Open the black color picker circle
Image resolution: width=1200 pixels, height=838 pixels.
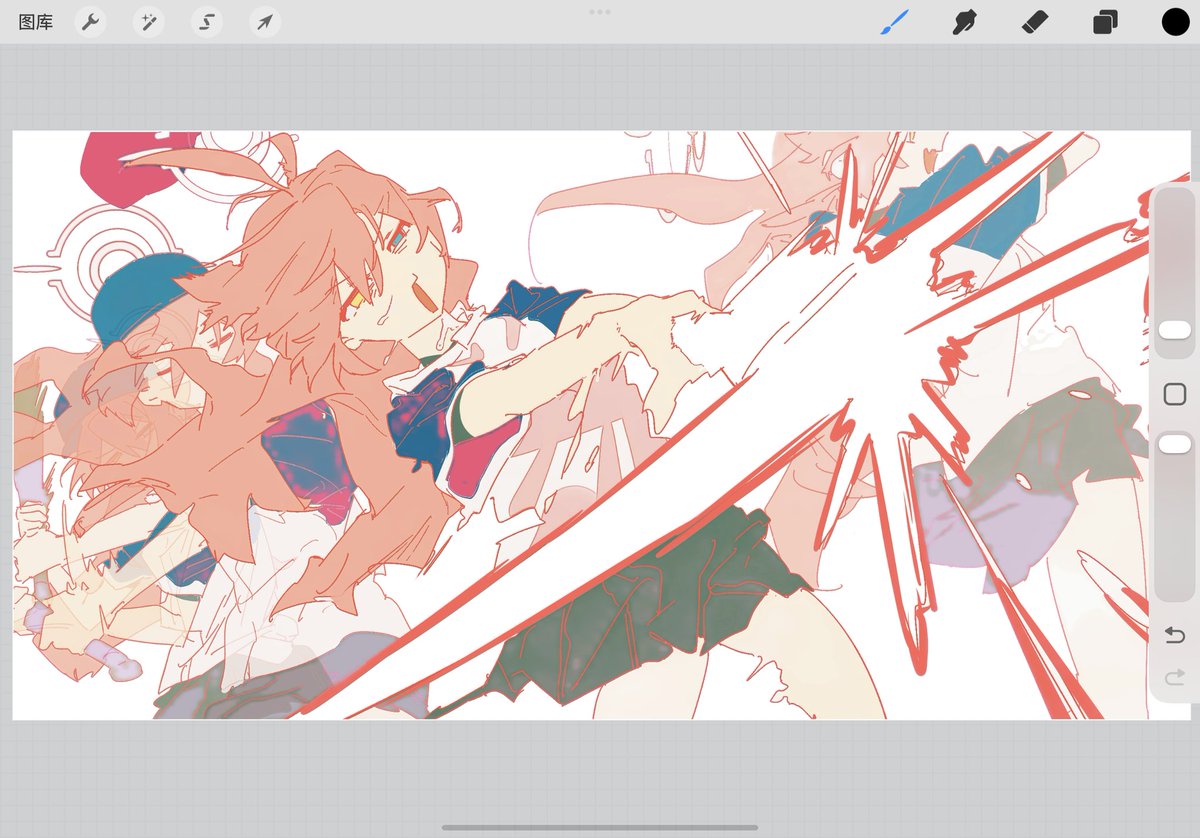coord(1175,22)
